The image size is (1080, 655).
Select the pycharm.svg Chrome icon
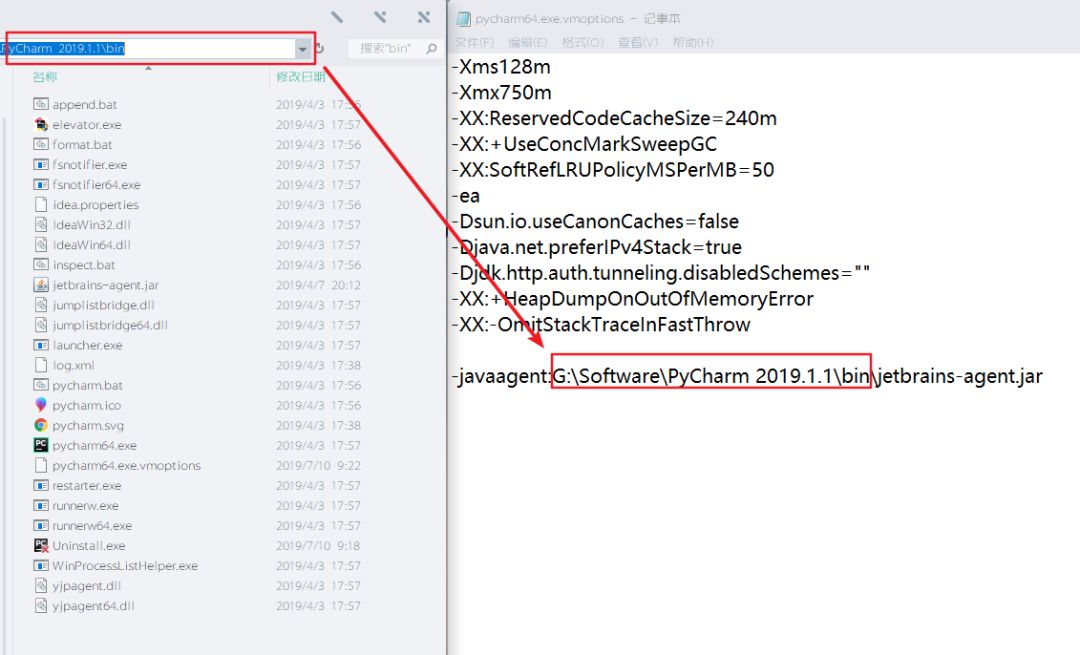[41, 425]
